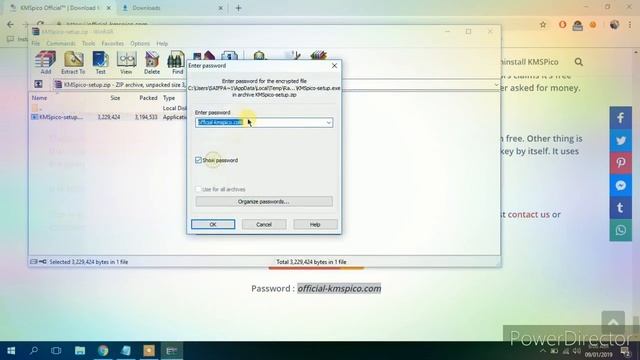Open the WinRAR File menu
This screenshot has width=640, height=360.
(36, 43)
